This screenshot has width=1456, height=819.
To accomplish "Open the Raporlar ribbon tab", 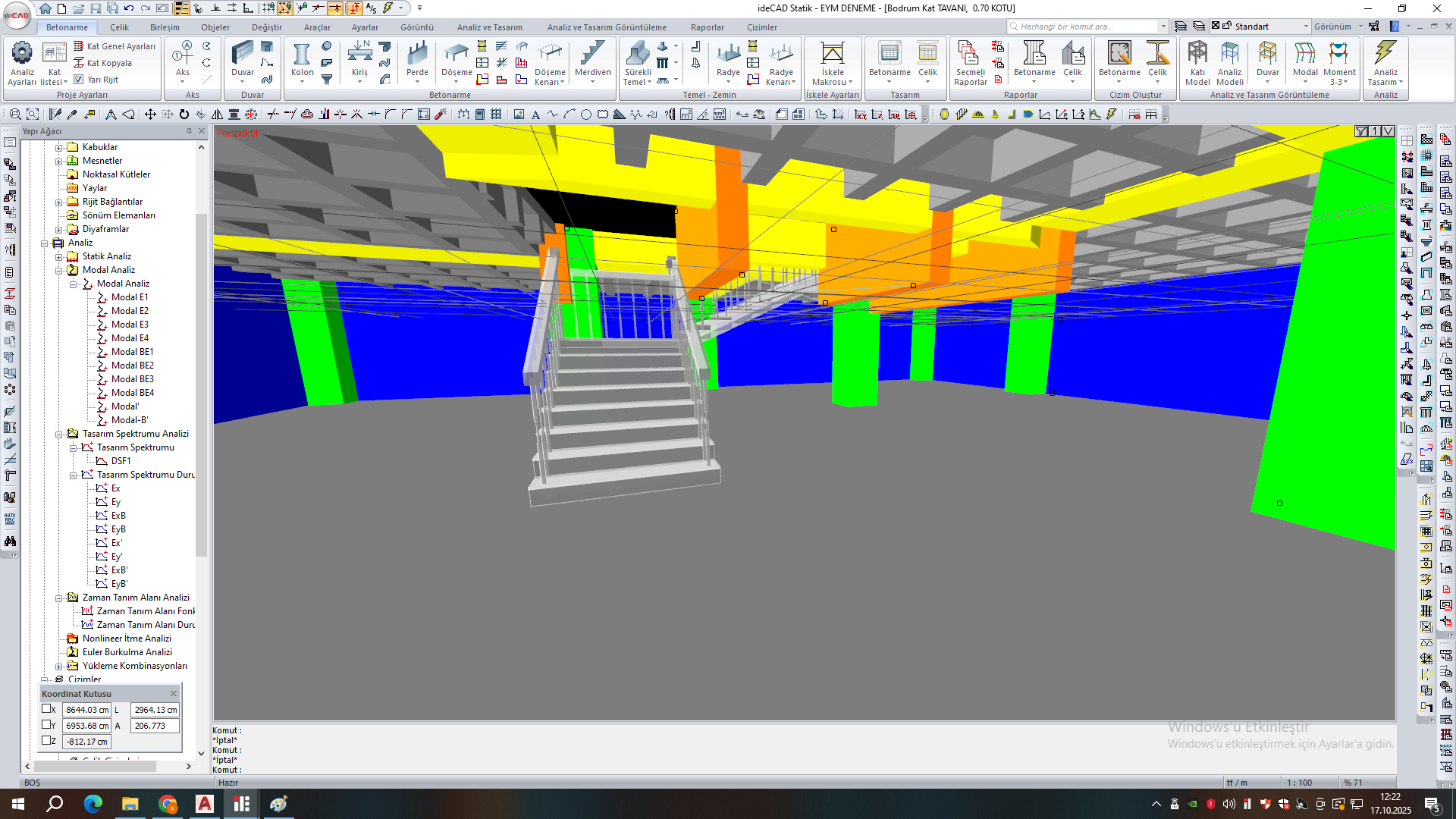I will tap(707, 27).
